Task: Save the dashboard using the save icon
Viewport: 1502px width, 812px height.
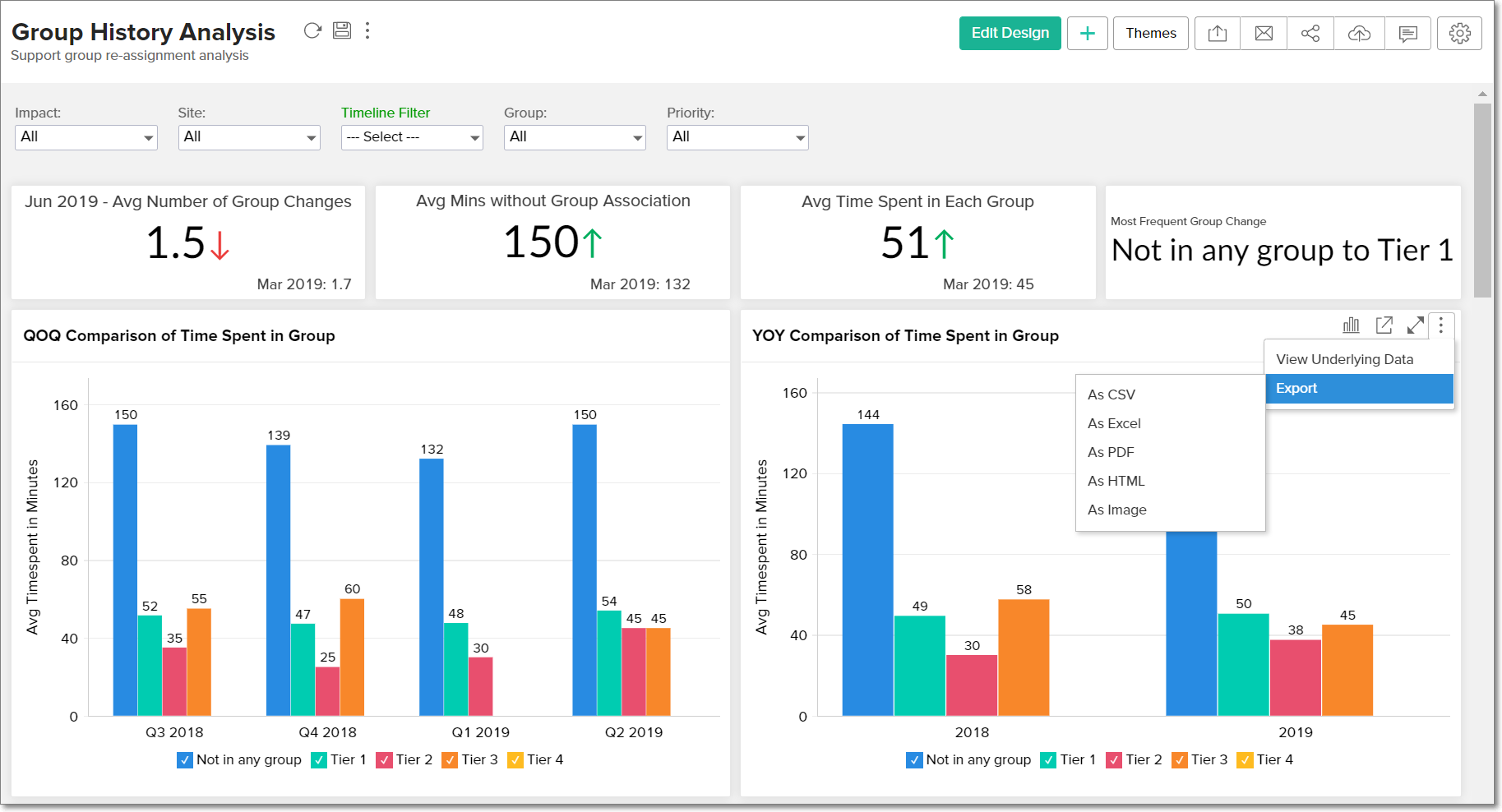Action: [342, 30]
